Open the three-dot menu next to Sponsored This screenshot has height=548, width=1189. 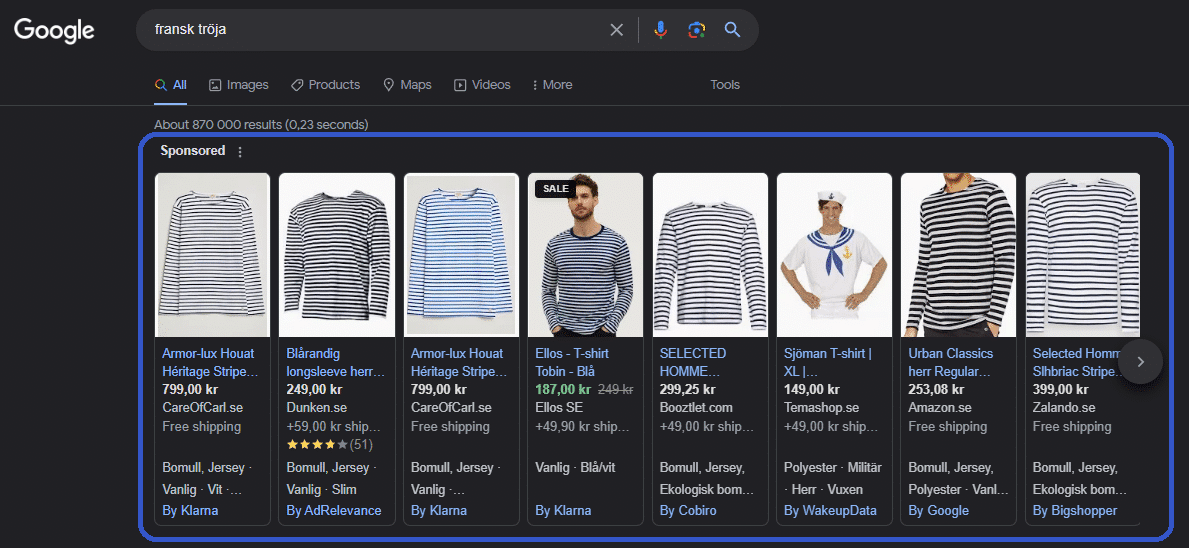point(240,152)
